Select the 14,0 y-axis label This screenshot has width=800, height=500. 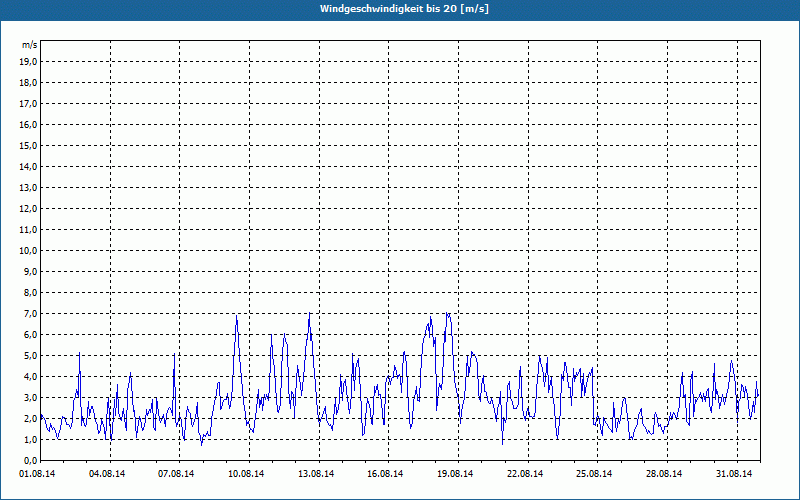pos(28,166)
